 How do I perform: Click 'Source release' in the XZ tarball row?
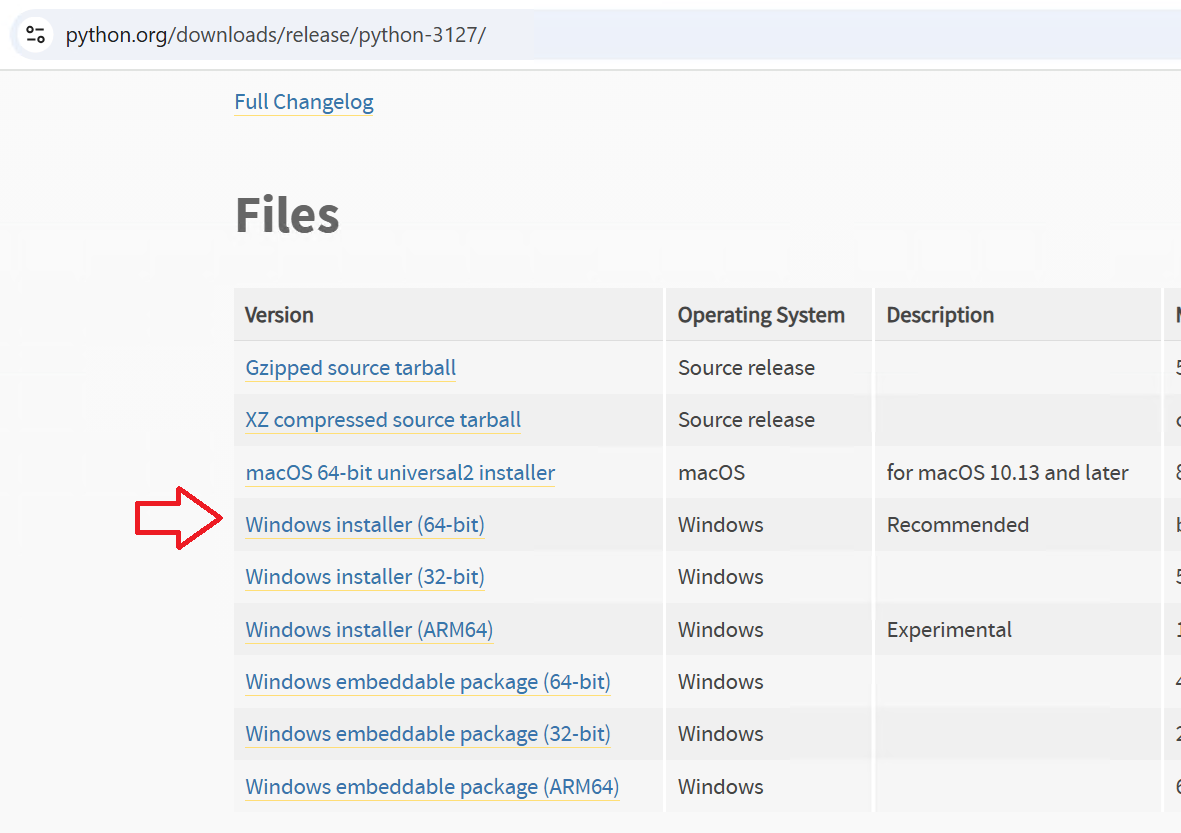point(746,420)
